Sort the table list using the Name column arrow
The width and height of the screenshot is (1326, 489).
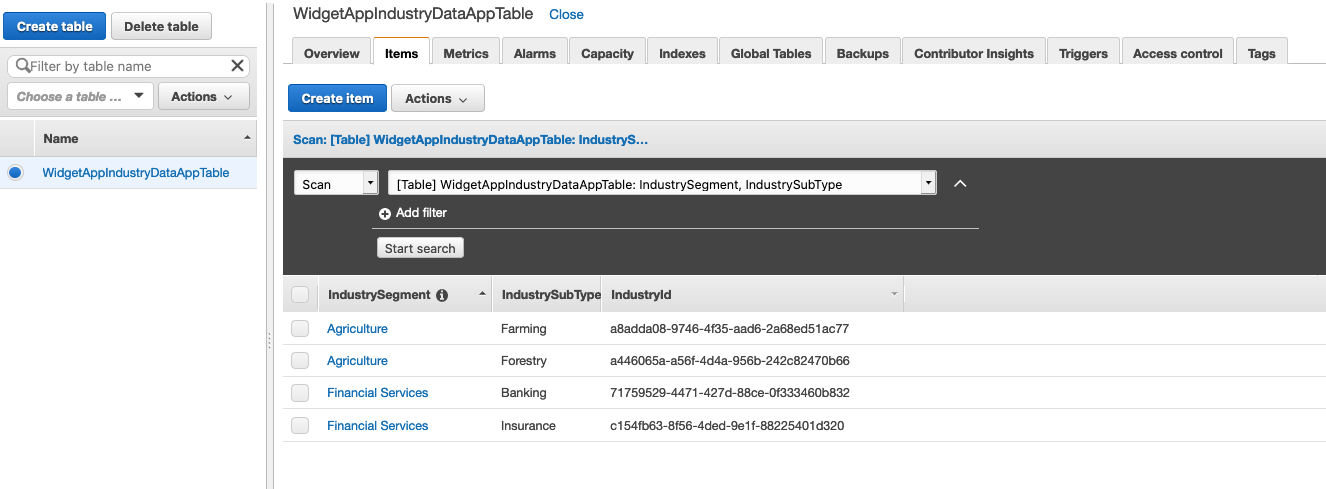pos(247,136)
